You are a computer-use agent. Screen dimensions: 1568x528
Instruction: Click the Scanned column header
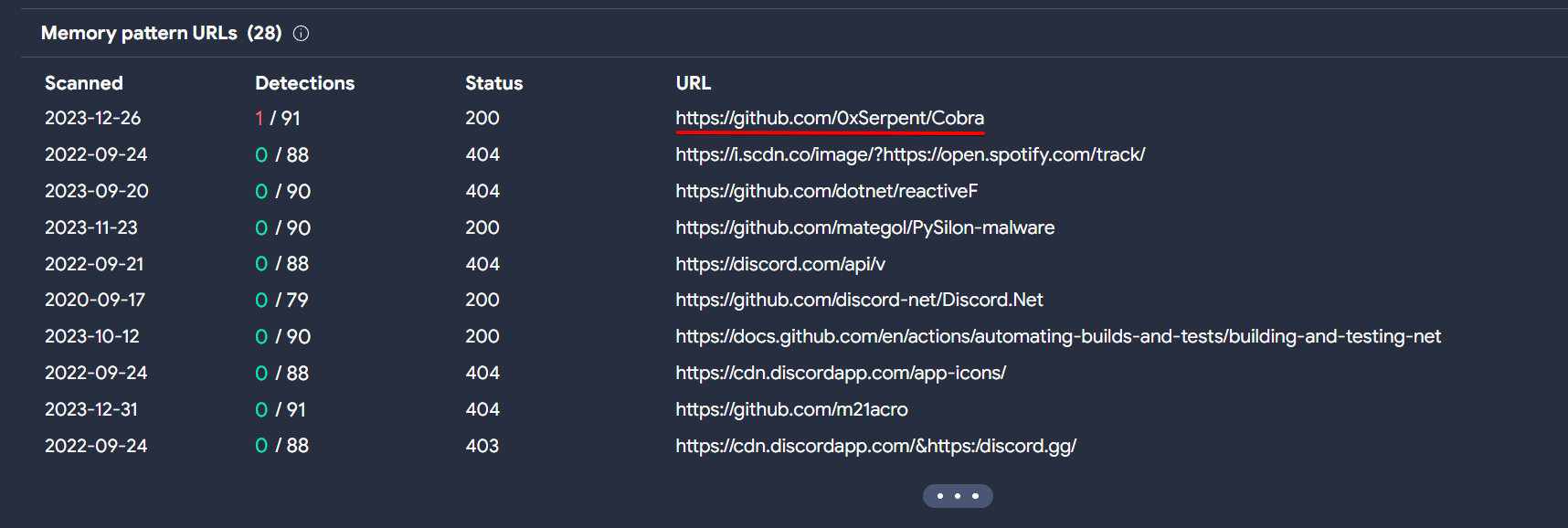pyautogui.click(x=83, y=83)
